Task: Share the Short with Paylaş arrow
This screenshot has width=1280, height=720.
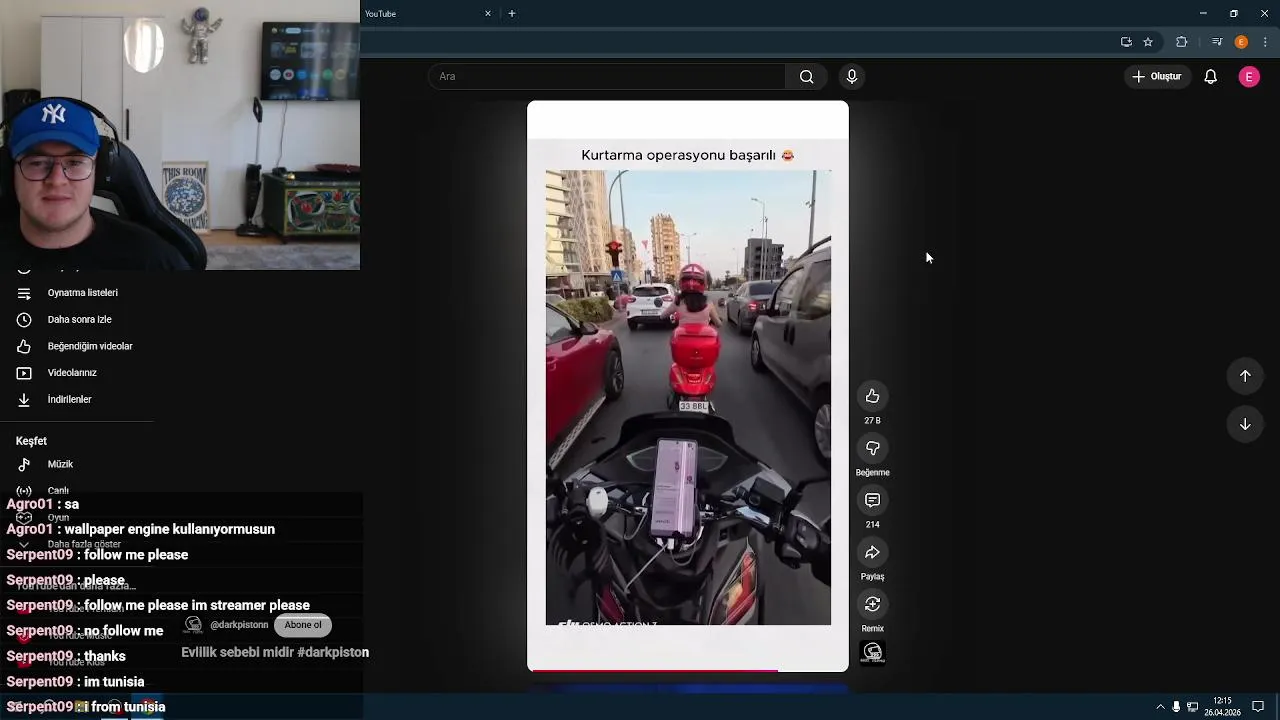Action: click(872, 552)
